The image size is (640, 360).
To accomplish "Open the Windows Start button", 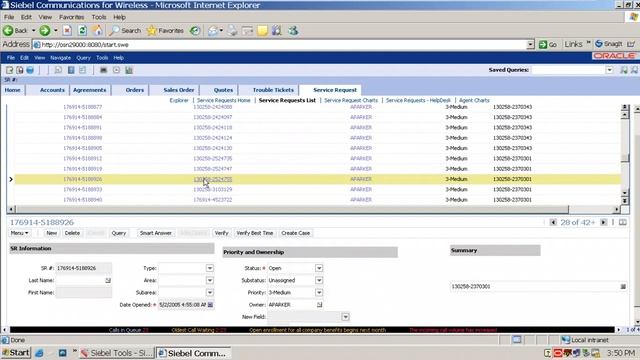I will pyautogui.click(x=16, y=353).
